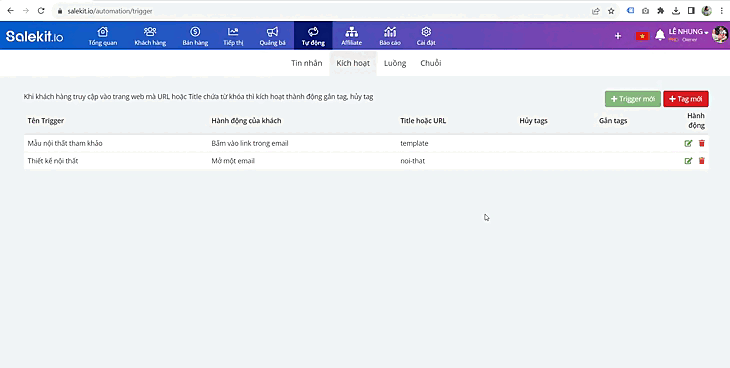The width and height of the screenshot is (730, 368).
Task: Bookmark the page with the star icon
Action: 611,11
